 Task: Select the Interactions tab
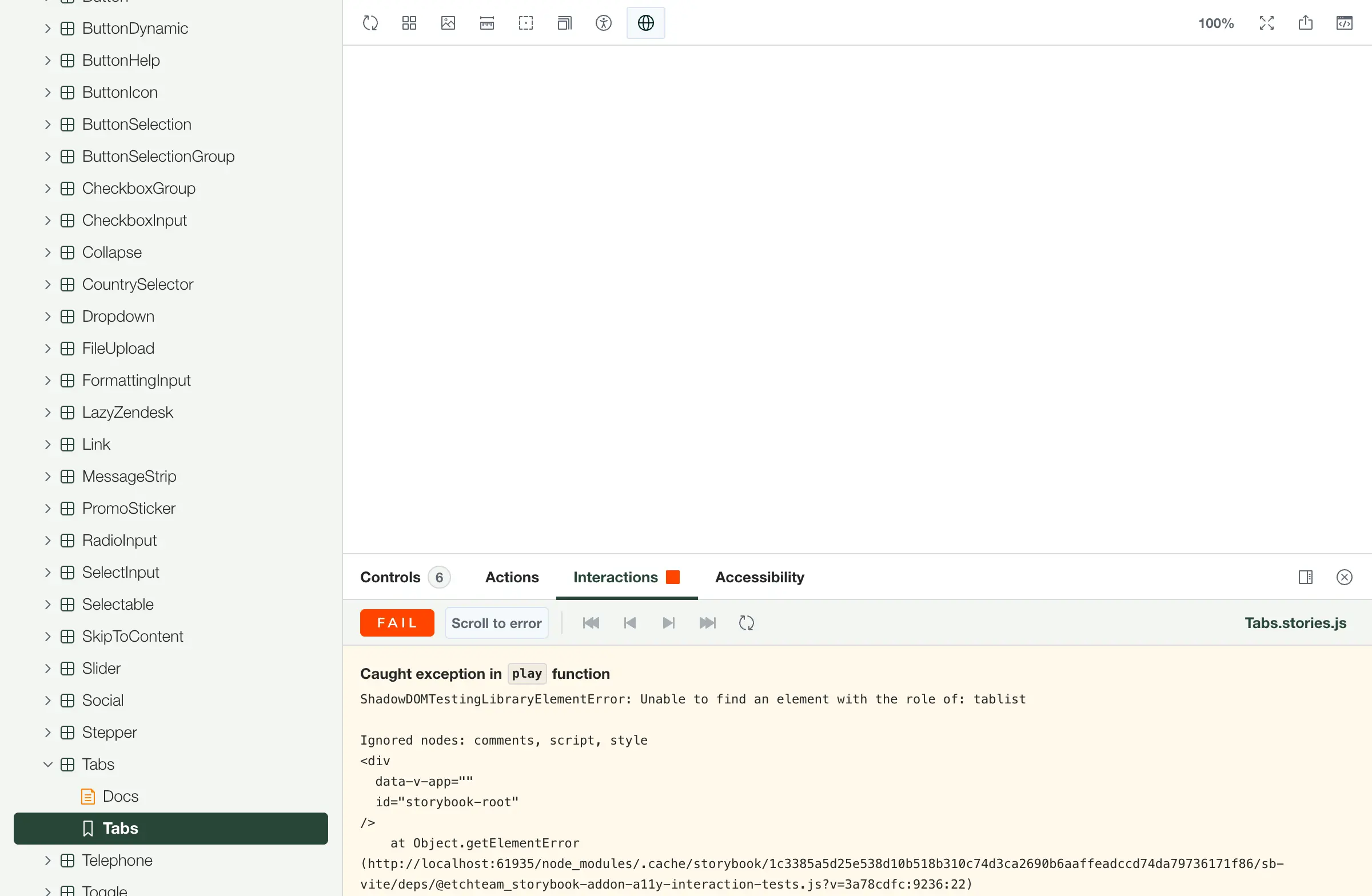pyautogui.click(x=627, y=577)
